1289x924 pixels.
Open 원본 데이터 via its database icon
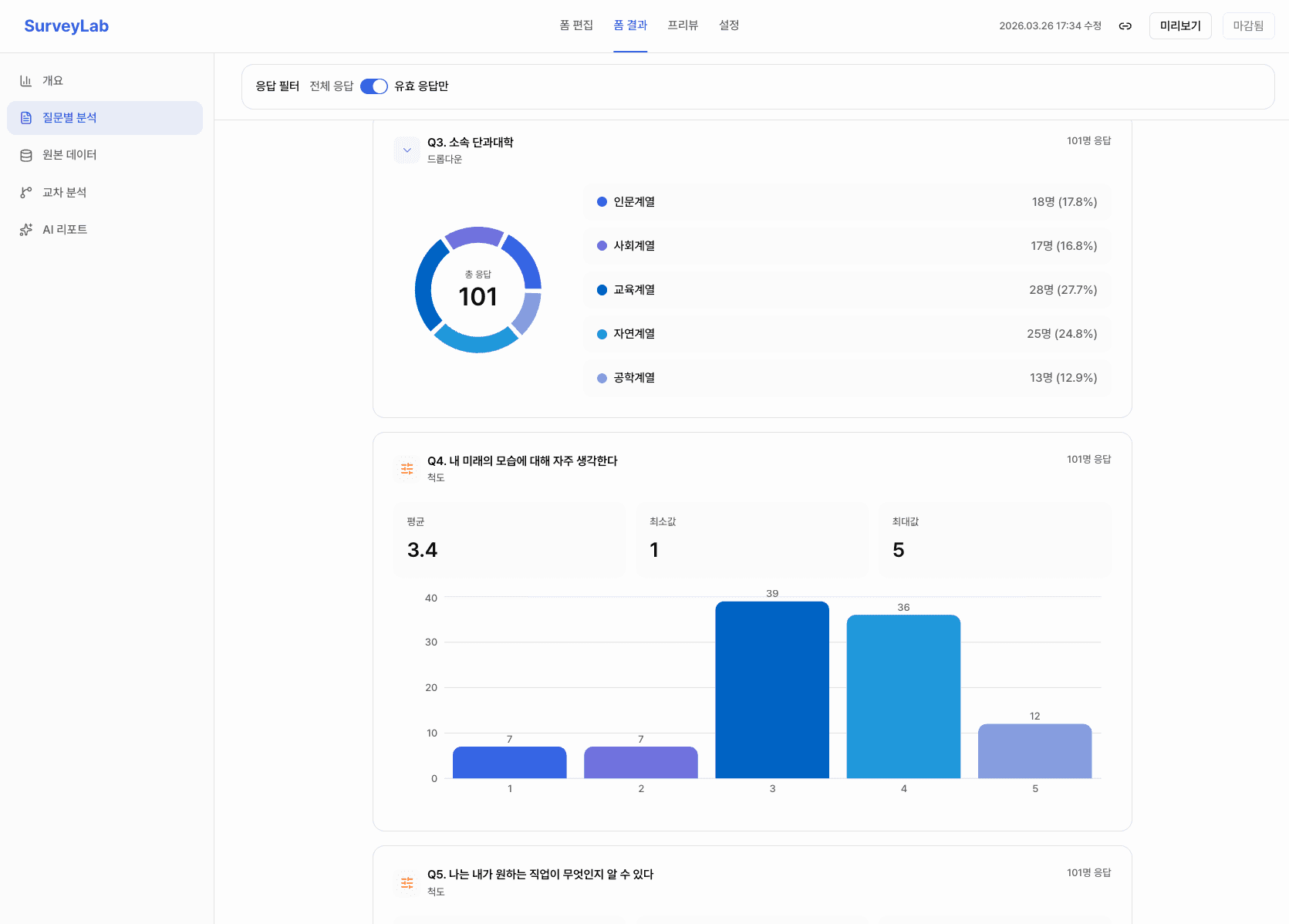point(25,154)
